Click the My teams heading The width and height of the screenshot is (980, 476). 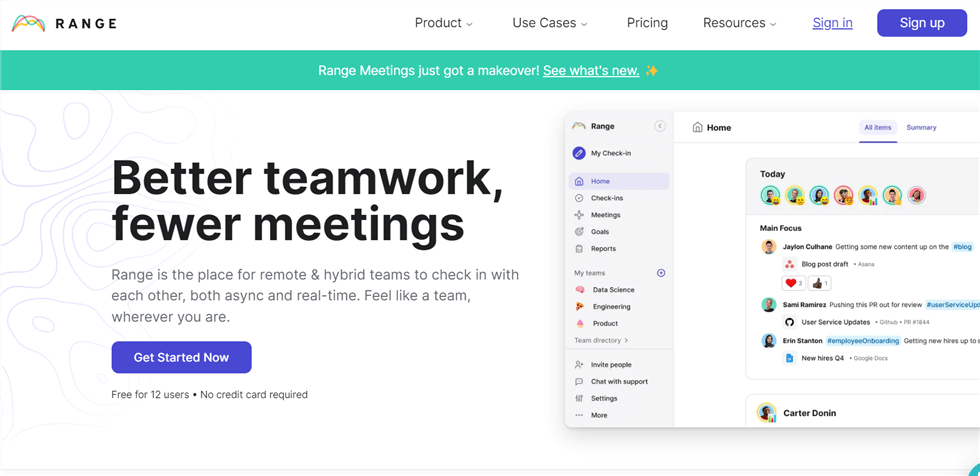pos(589,273)
